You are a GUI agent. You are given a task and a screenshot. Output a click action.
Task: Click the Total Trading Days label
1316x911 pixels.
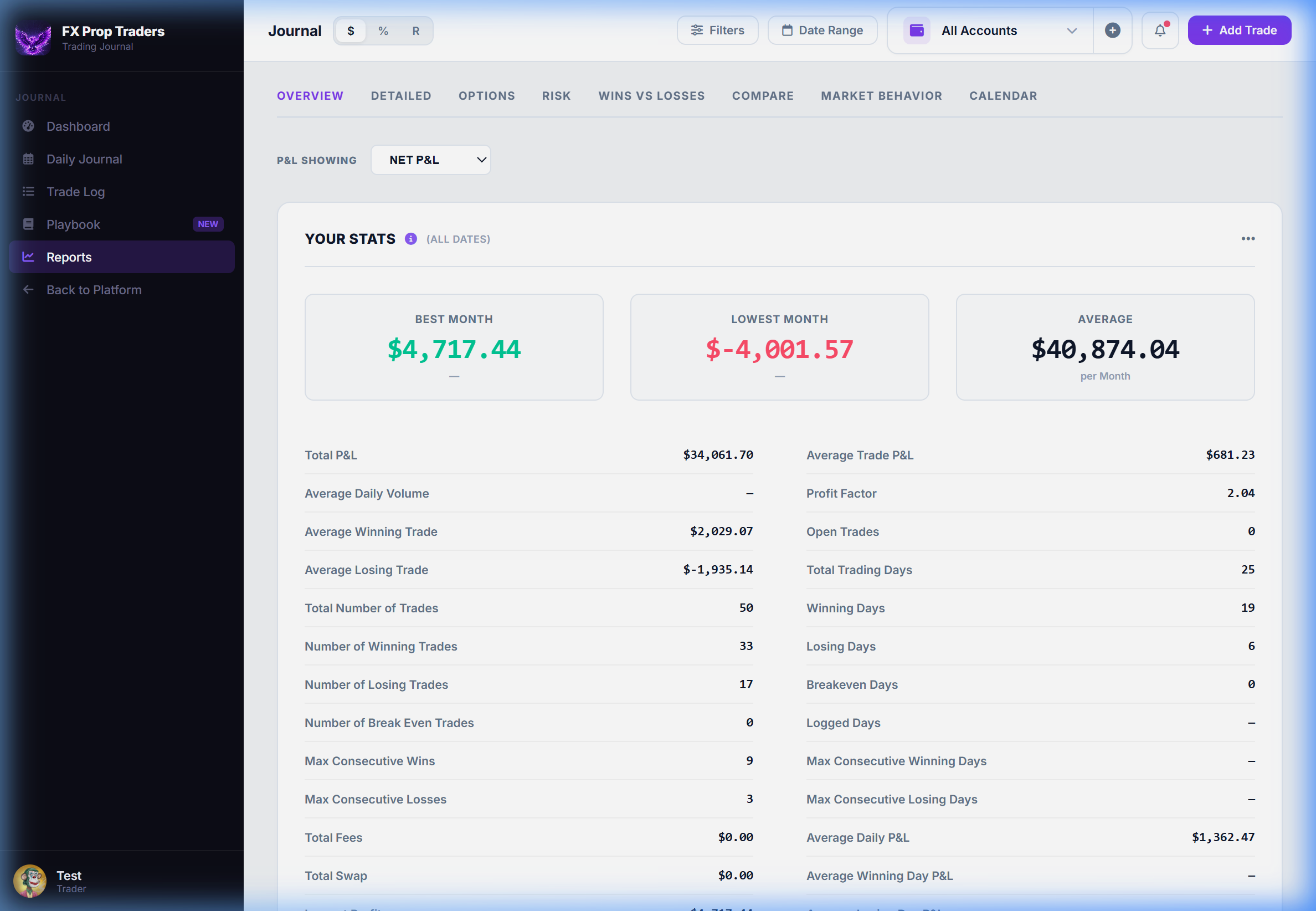click(859, 570)
